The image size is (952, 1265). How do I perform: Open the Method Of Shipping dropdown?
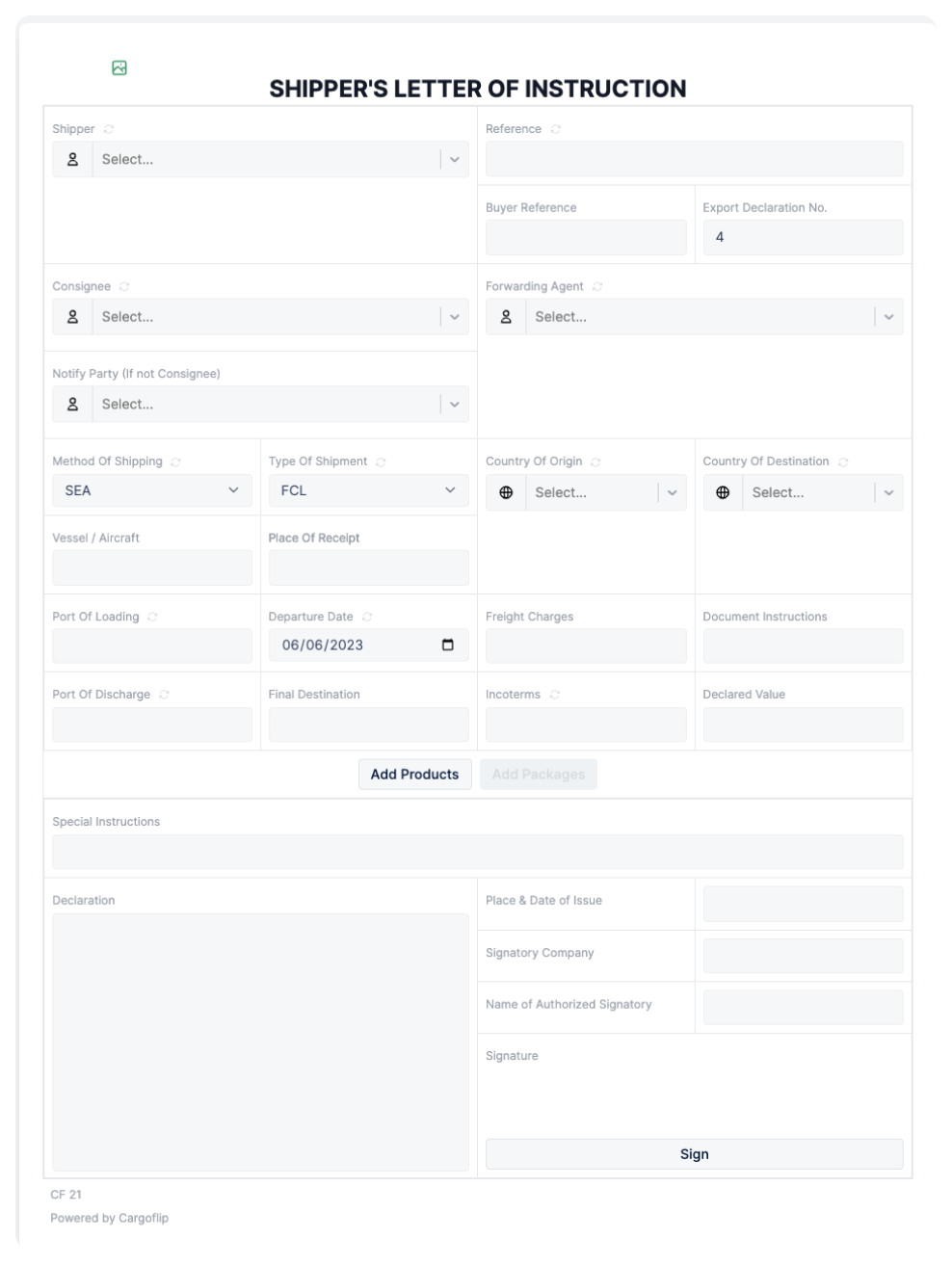pyautogui.click(x=152, y=490)
